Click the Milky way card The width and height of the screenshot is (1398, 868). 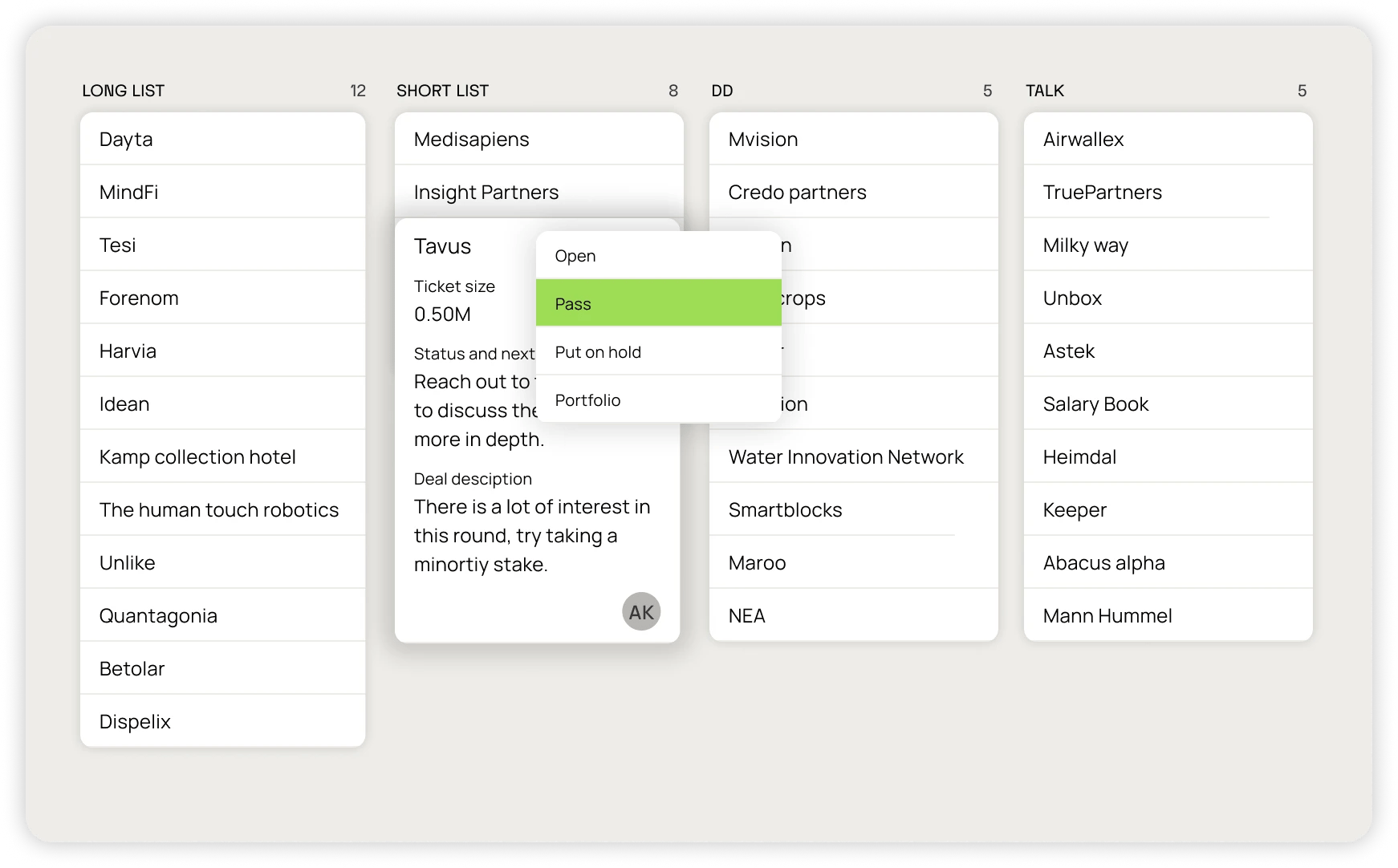tap(1168, 245)
